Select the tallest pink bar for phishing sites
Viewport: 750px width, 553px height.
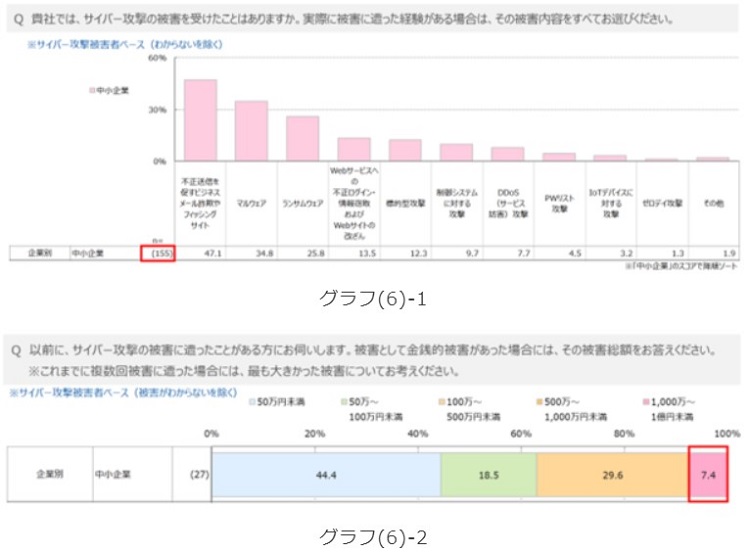click(200, 120)
